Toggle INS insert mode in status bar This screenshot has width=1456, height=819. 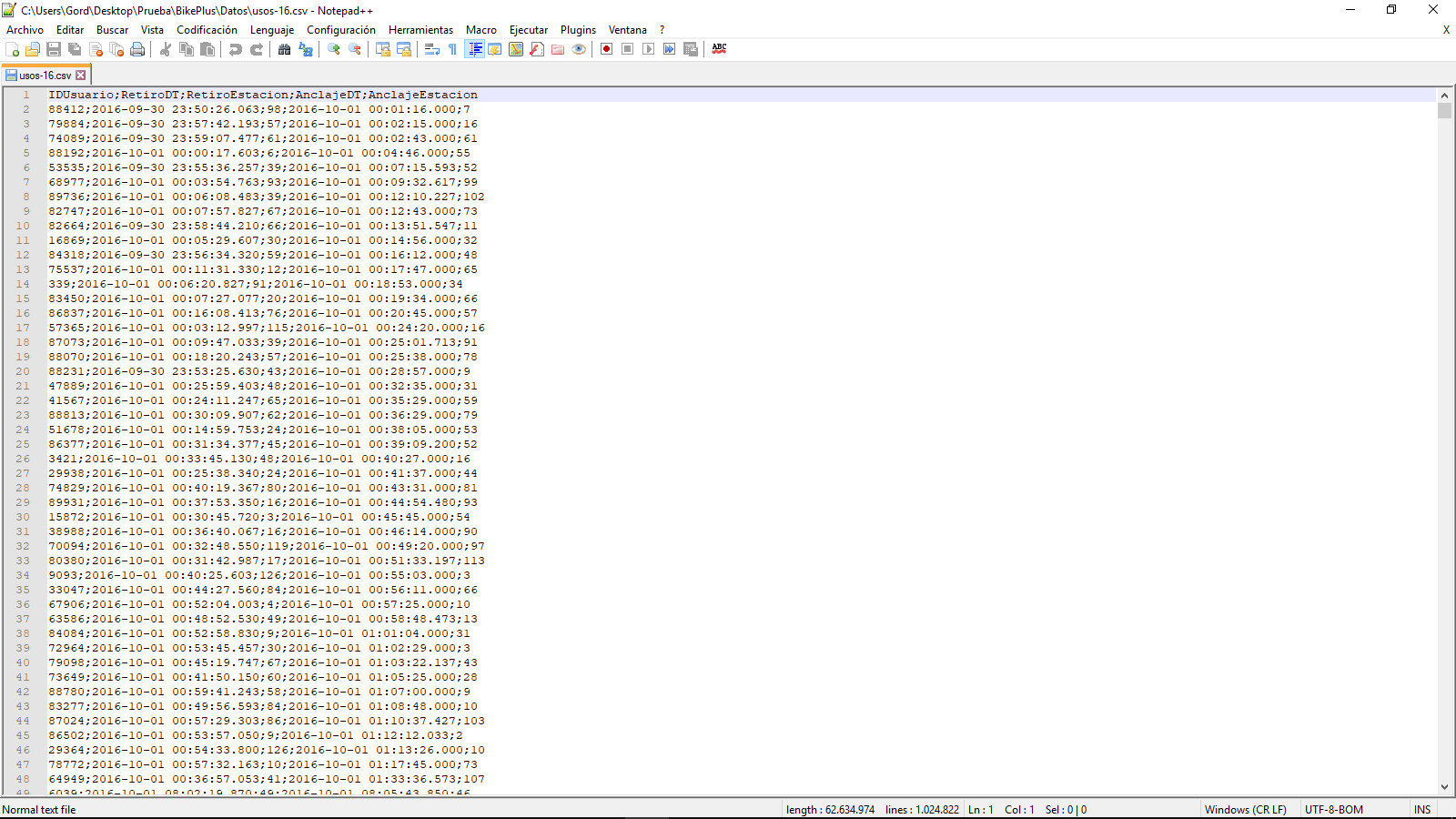coord(1422,810)
